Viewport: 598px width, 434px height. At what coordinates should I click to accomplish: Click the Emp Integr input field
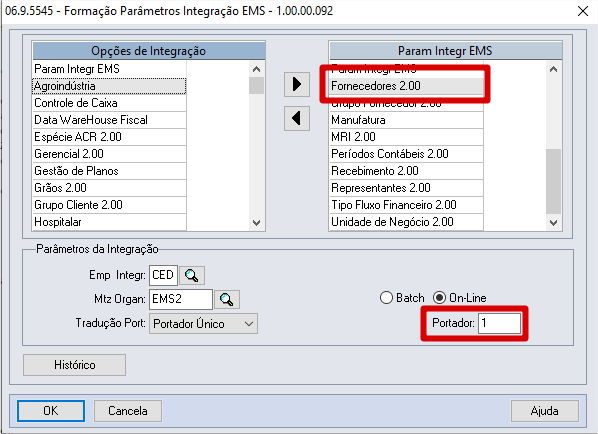coord(163,275)
